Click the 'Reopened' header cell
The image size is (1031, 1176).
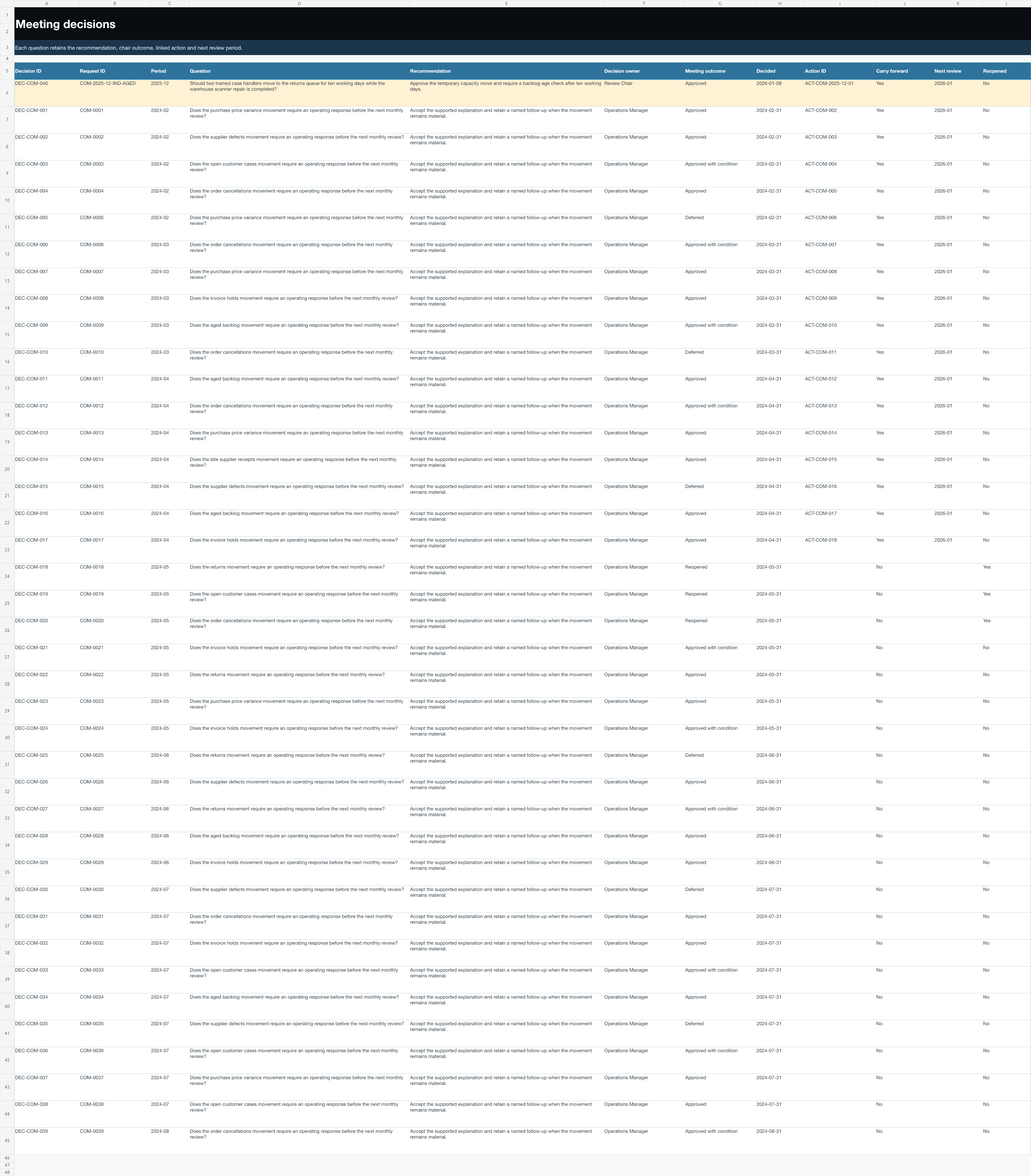(x=1006, y=71)
